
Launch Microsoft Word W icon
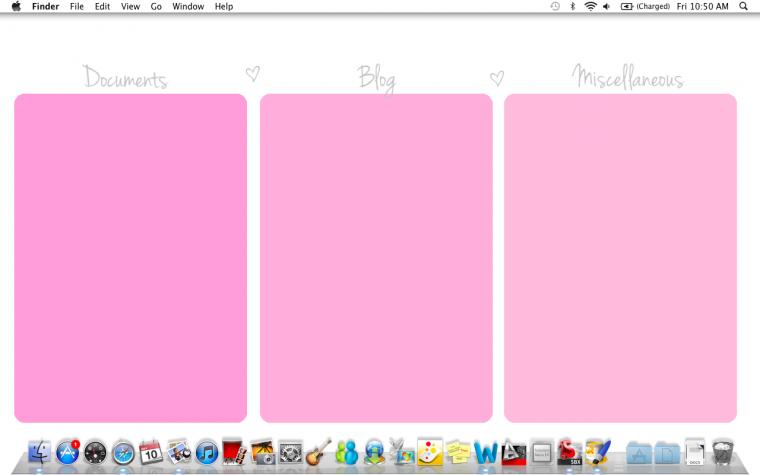[x=485, y=453]
